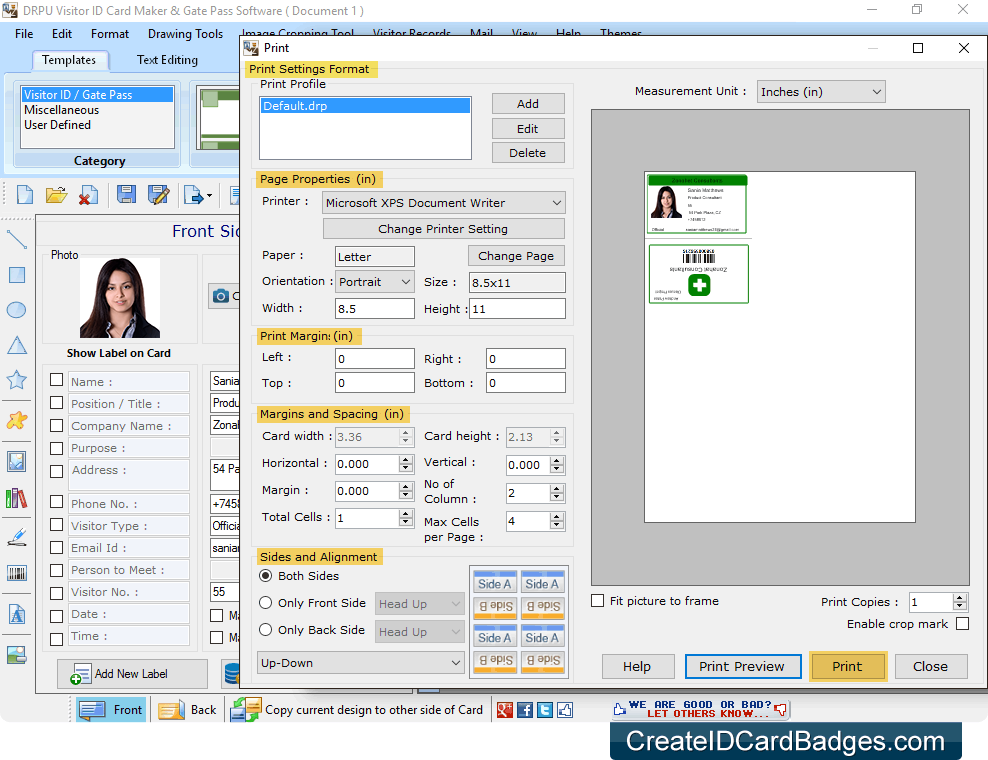Select Only Back Side radio button
This screenshot has width=988, height=760.
coord(266,630)
